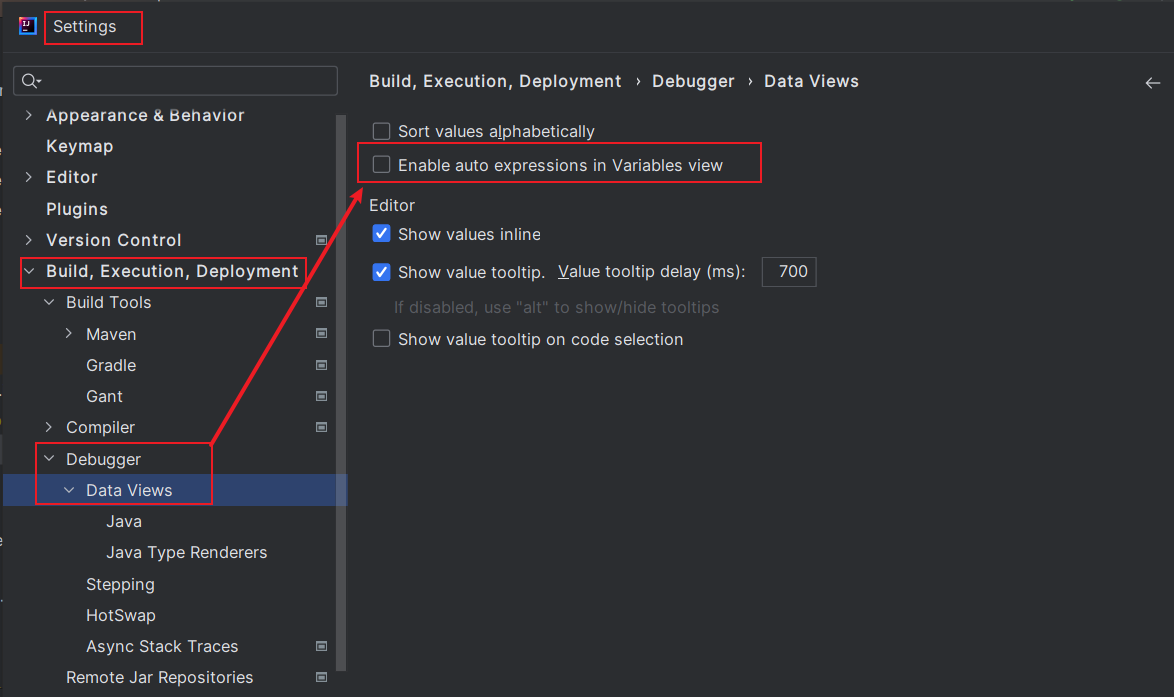This screenshot has width=1174, height=697.
Task: Click the back arrow navigation icon
Action: click(x=1152, y=83)
